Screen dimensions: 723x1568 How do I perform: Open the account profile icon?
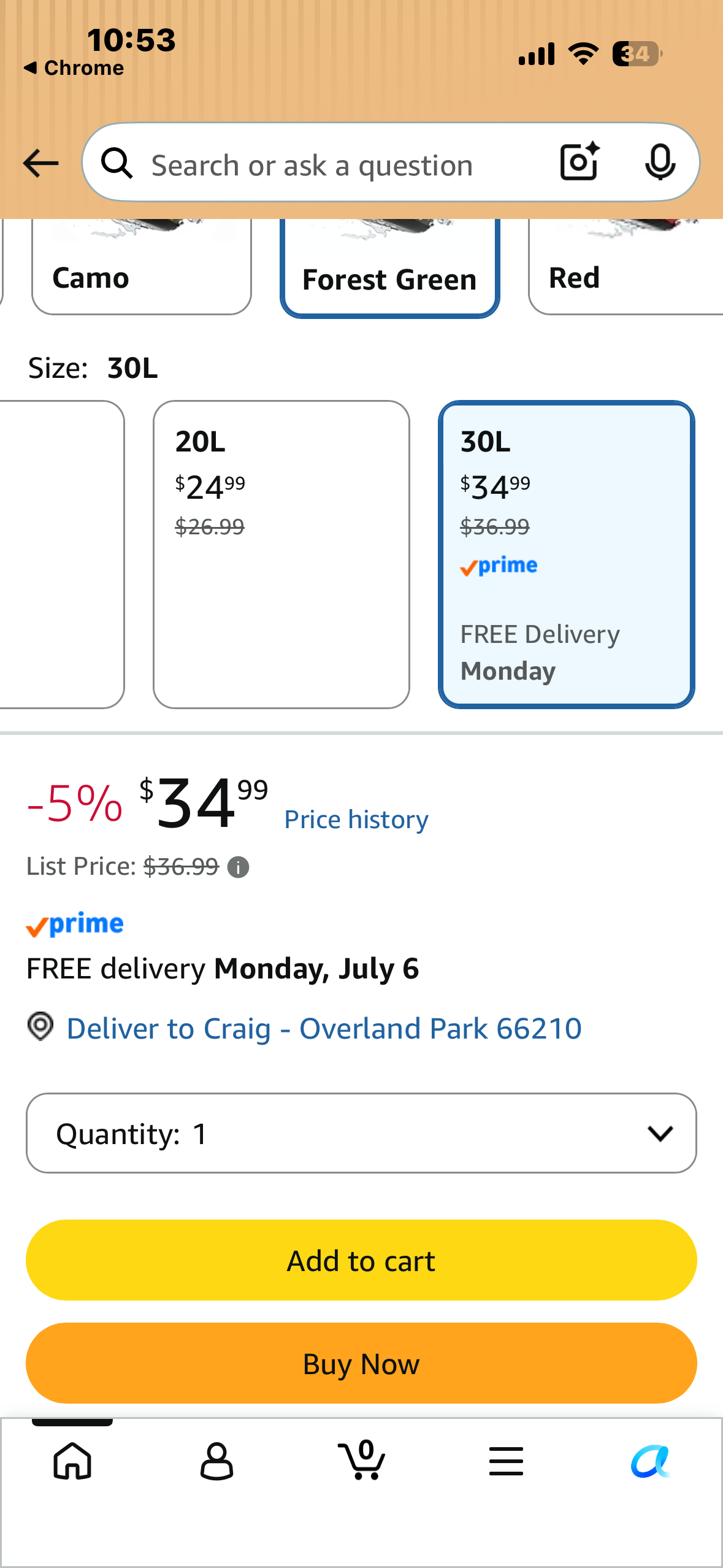click(x=216, y=1461)
